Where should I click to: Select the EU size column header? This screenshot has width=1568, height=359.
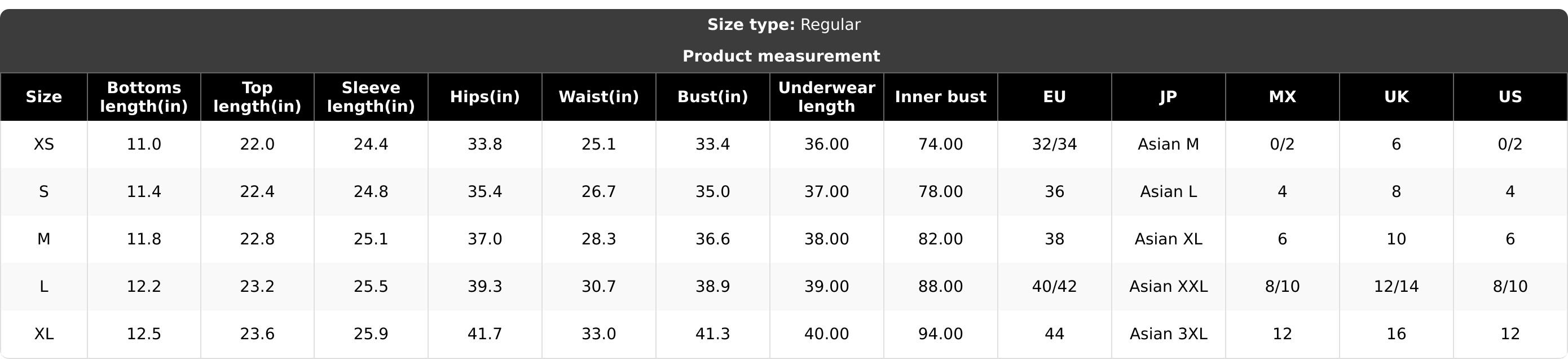[x=1054, y=97]
